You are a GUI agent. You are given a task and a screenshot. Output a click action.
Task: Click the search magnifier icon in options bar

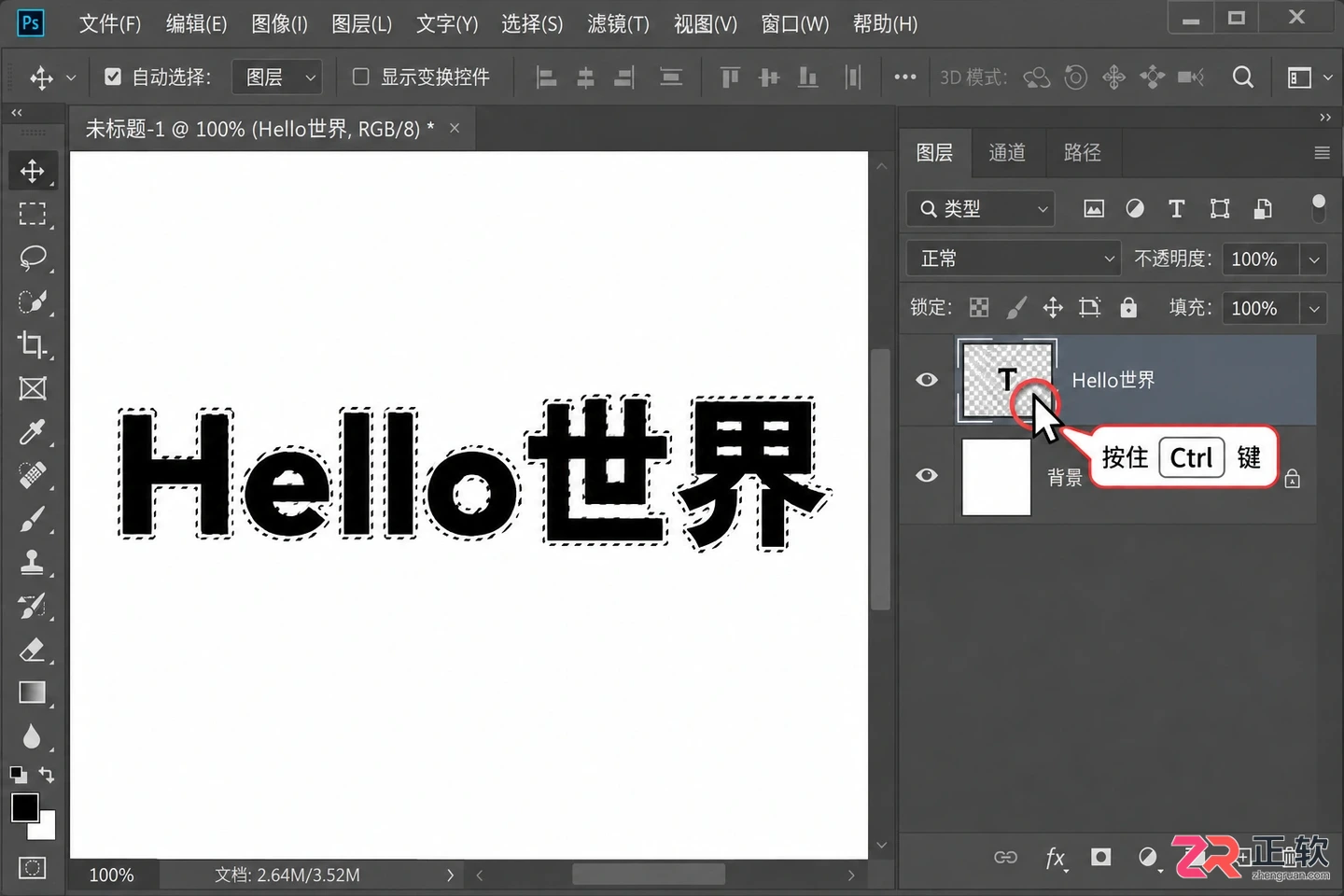pyautogui.click(x=1242, y=77)
